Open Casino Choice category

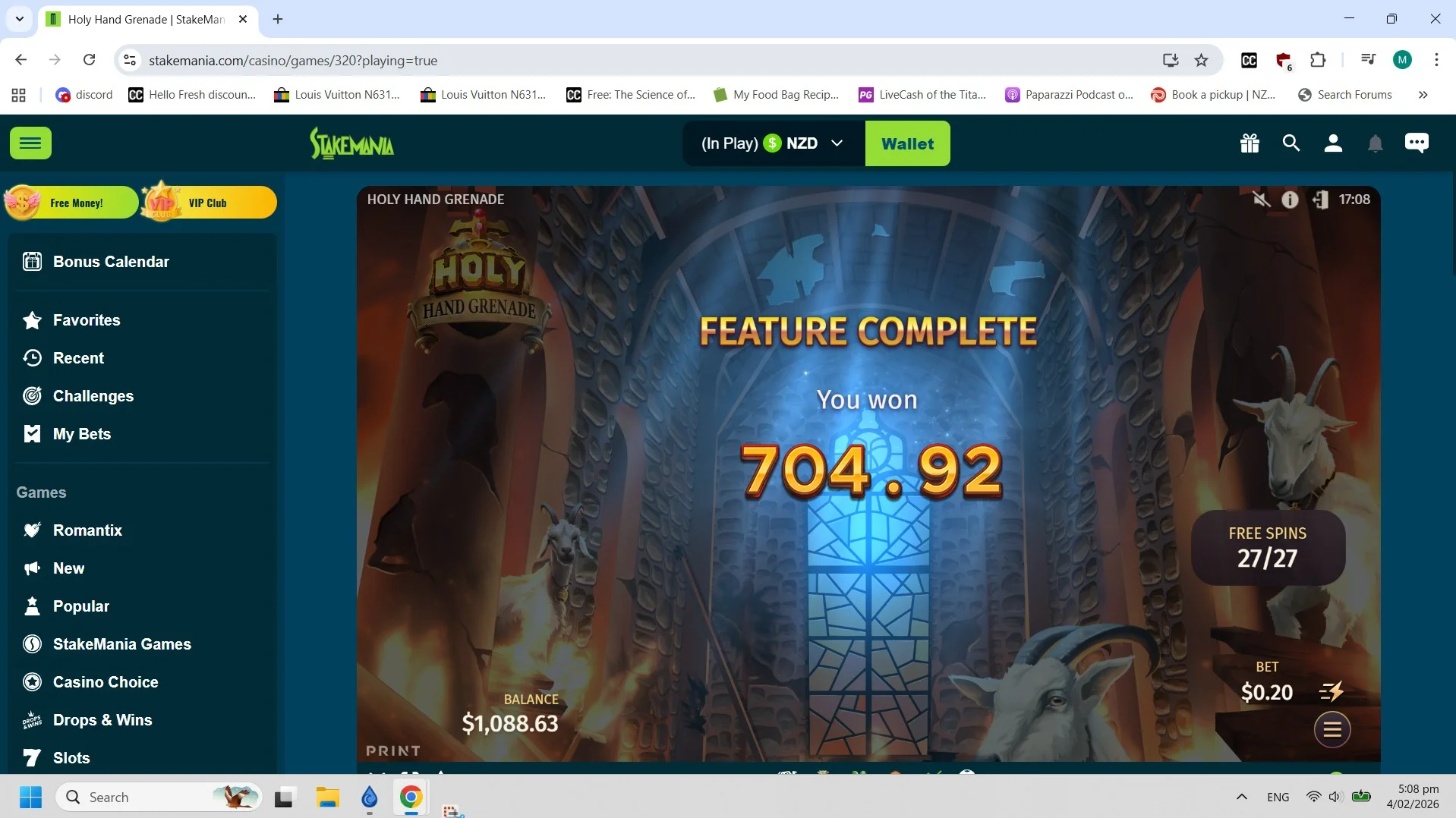[106, 682]
